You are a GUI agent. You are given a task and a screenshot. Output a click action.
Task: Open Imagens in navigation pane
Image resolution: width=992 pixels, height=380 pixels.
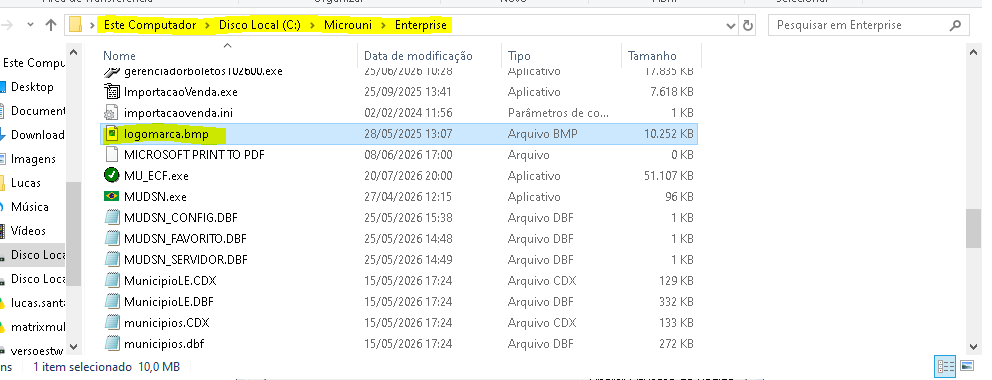click(x=33, y=159)
